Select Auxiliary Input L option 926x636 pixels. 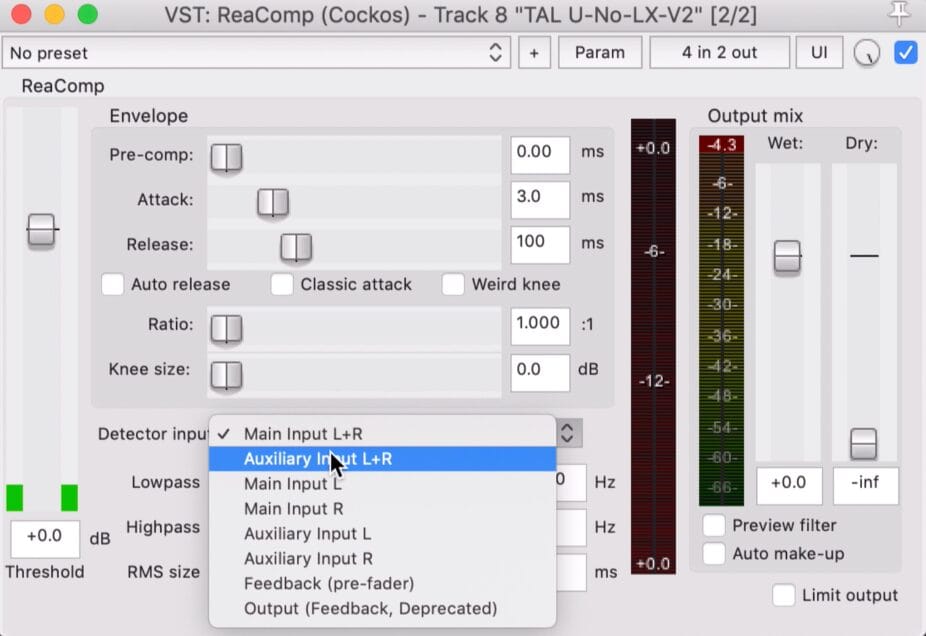(382, 533)
